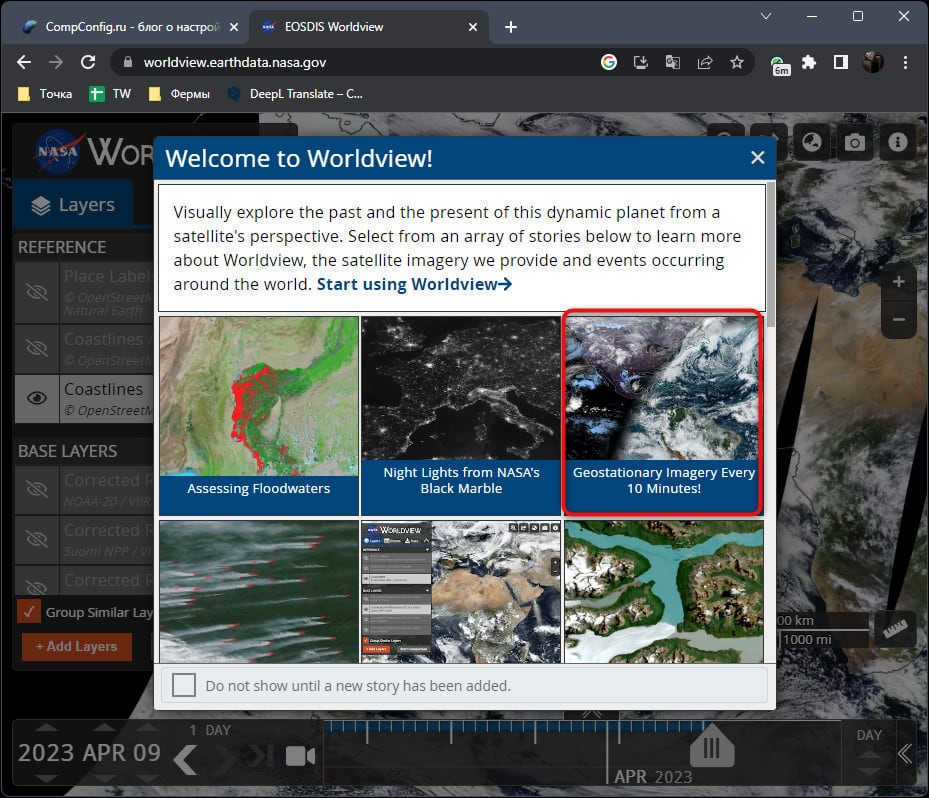Change the timeline DAY zoom level
Viewport: 929px width, 798px height.
[869, 735]
